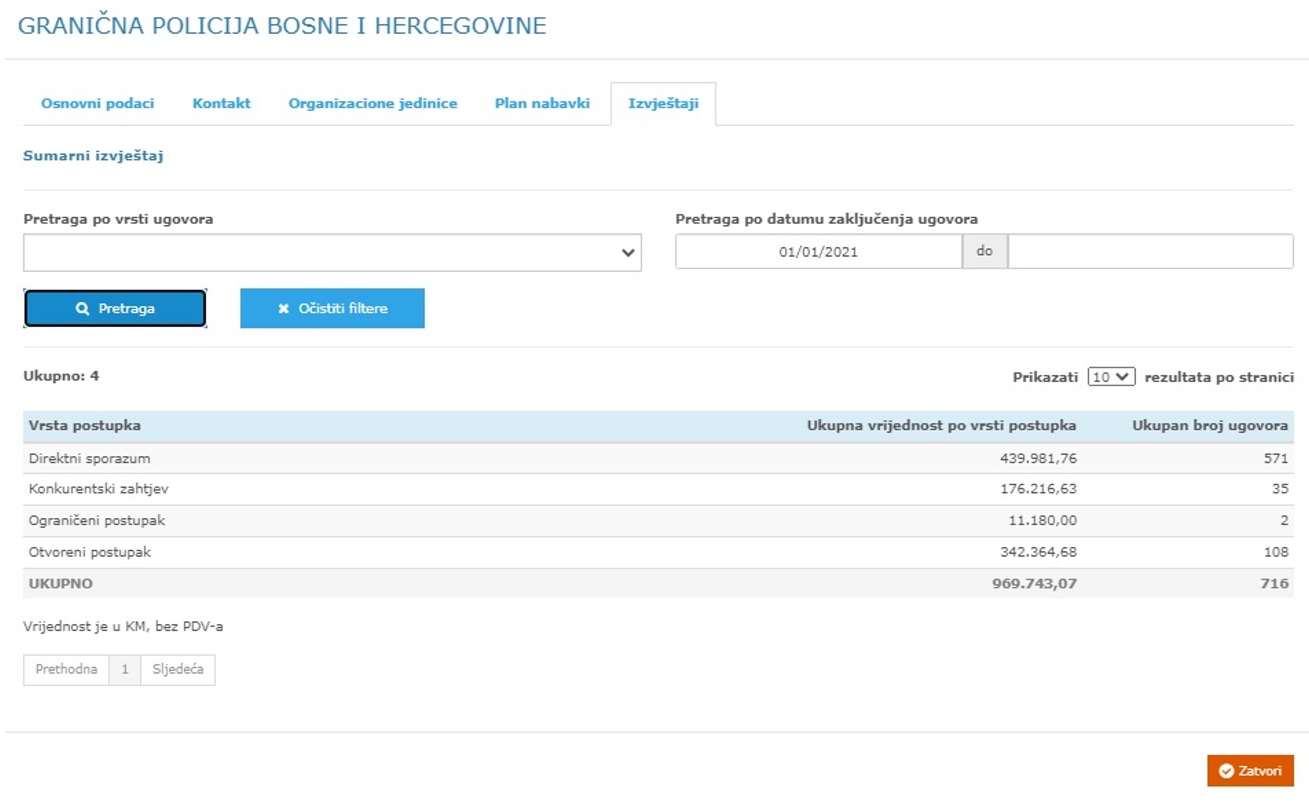Click the value 439.981,76

pos(1038,458)
